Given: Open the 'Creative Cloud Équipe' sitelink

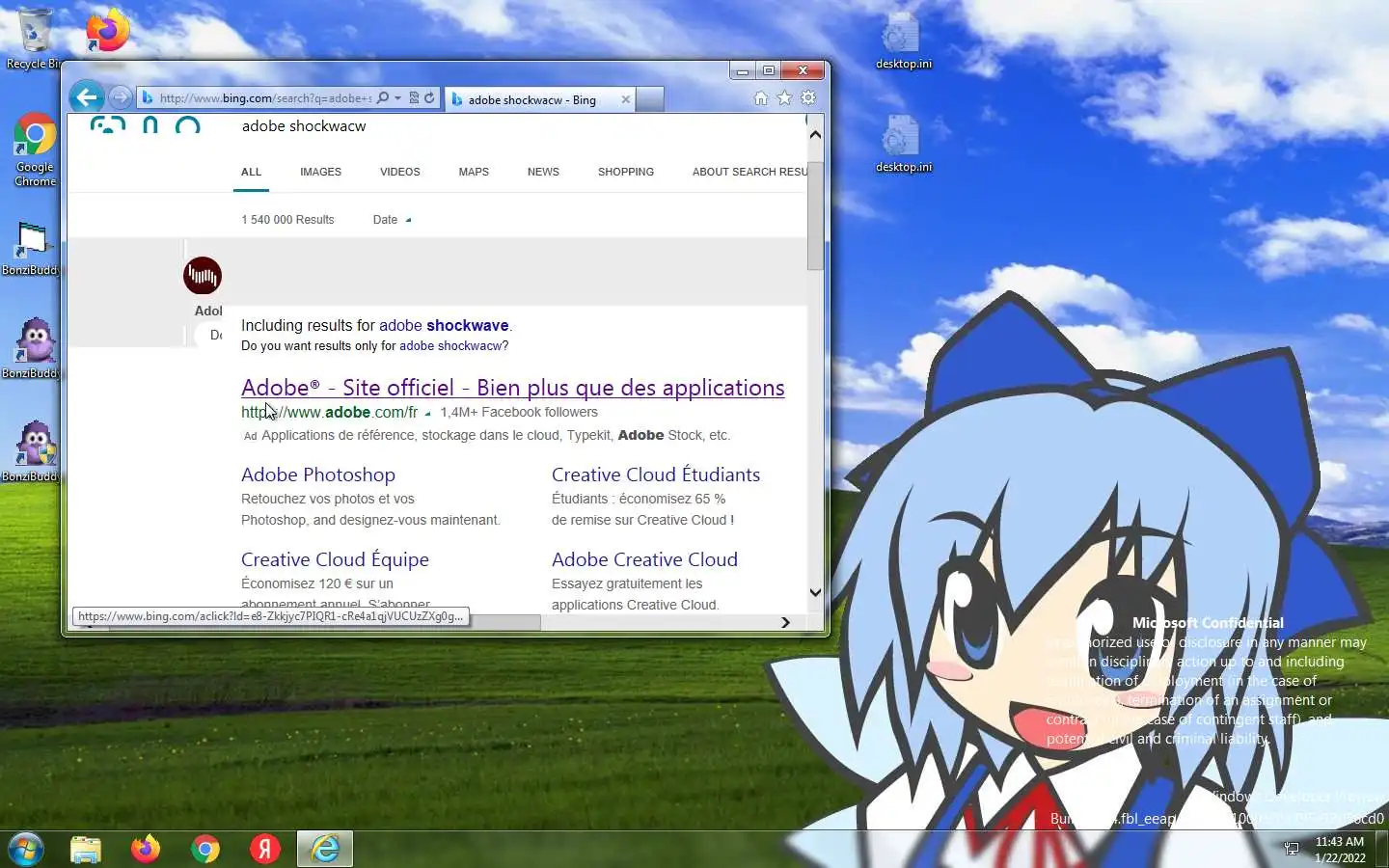Looking at the screenshot, I should (x=335, y=559).
